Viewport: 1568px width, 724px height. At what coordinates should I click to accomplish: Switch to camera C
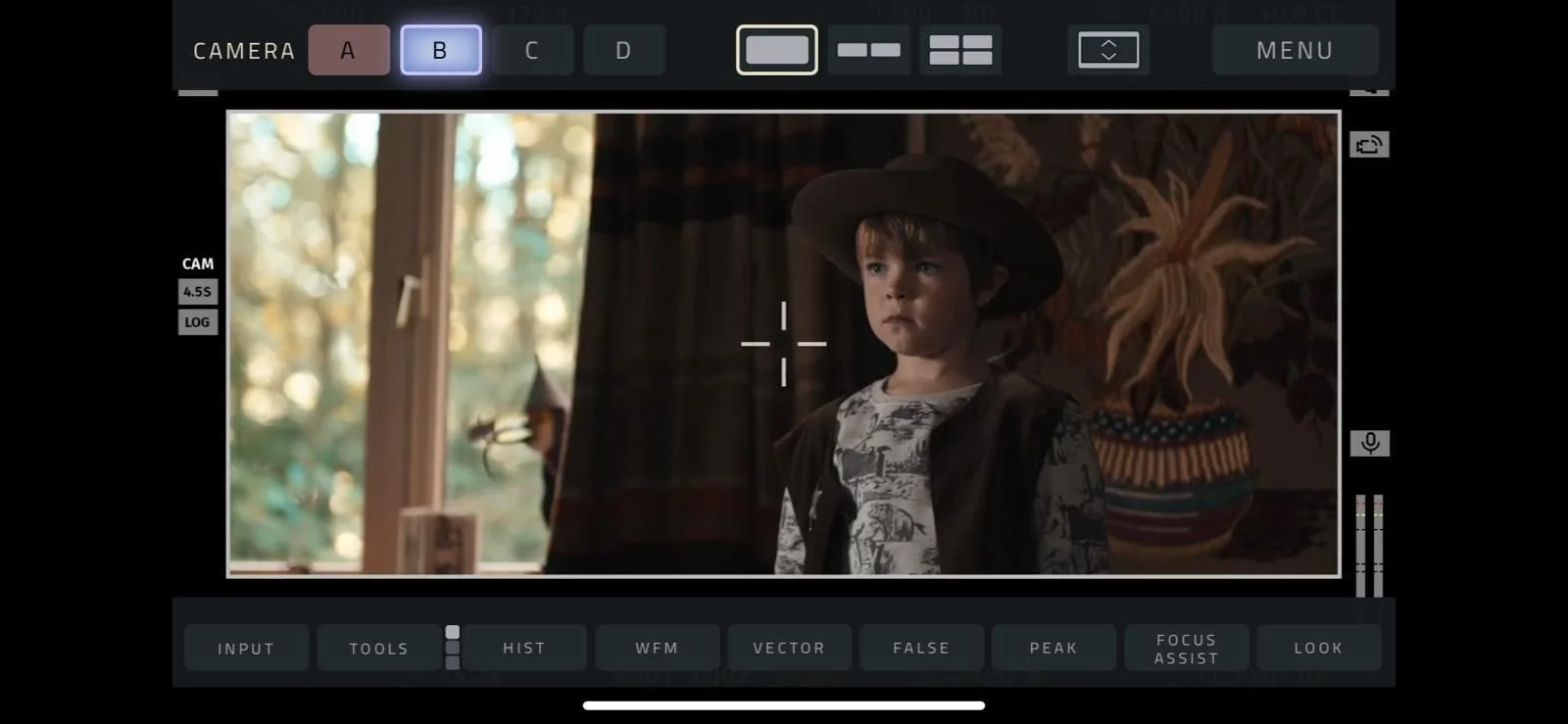pos(532,50)
